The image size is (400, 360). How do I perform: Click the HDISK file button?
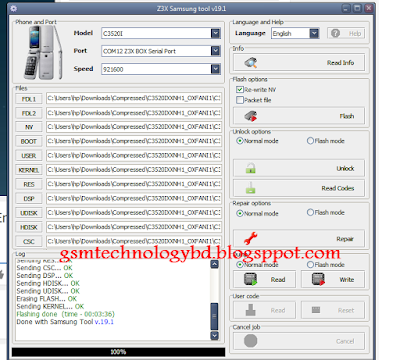tap(29, 227)
